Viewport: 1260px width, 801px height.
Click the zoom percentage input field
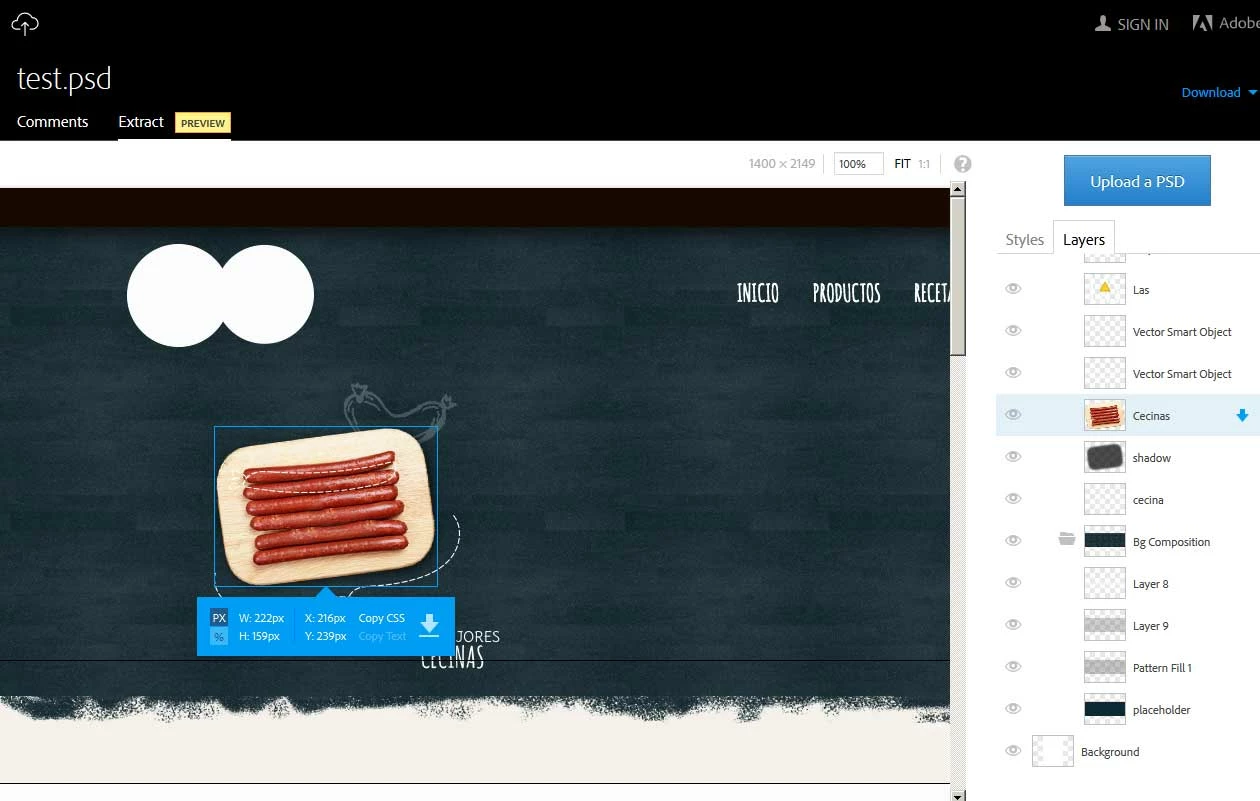pyautogui.click(x=859, y=164)
